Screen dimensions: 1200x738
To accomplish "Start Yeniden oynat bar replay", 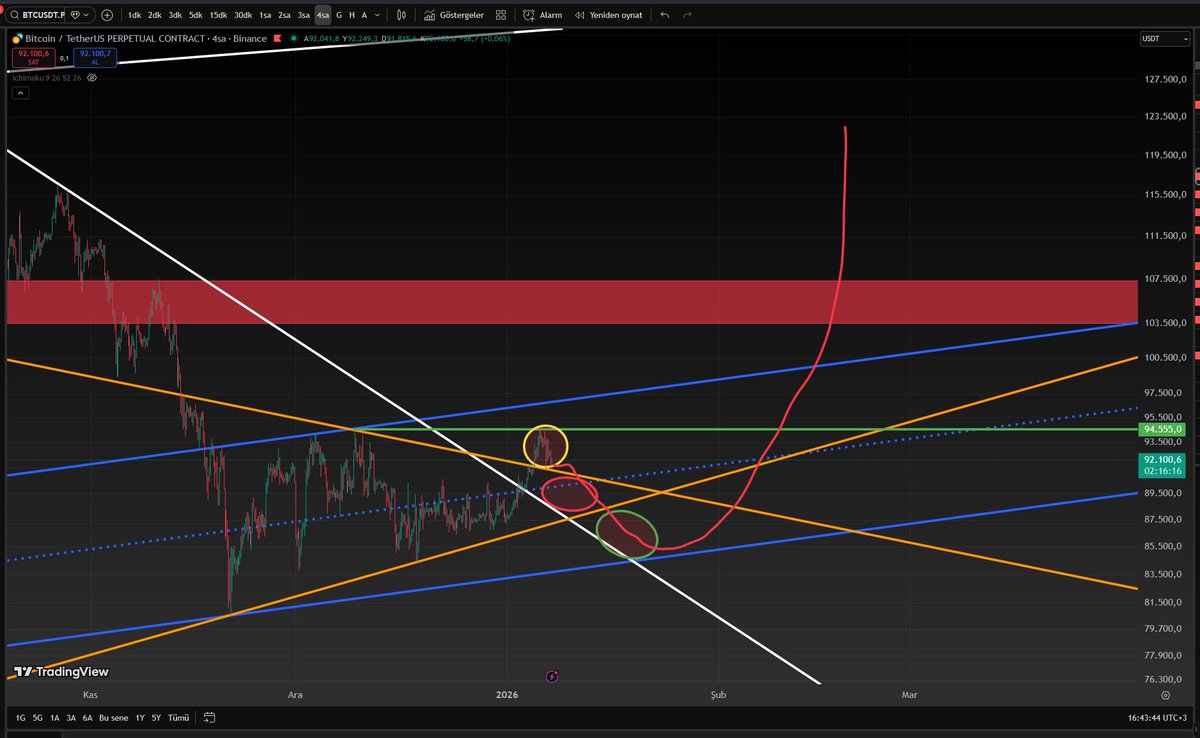I will point(608,15).
